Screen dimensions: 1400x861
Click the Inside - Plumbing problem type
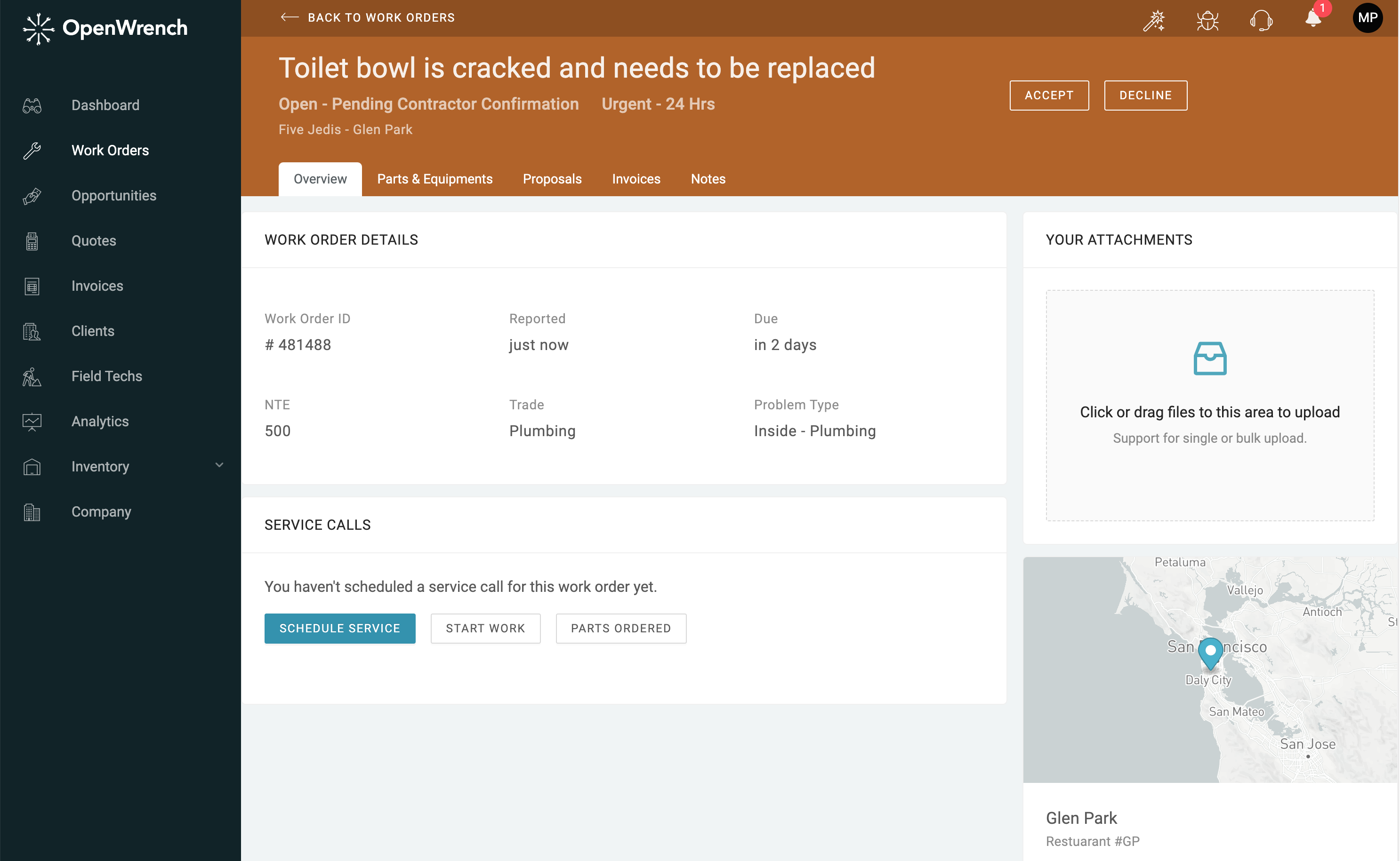(x=814, y=431)
